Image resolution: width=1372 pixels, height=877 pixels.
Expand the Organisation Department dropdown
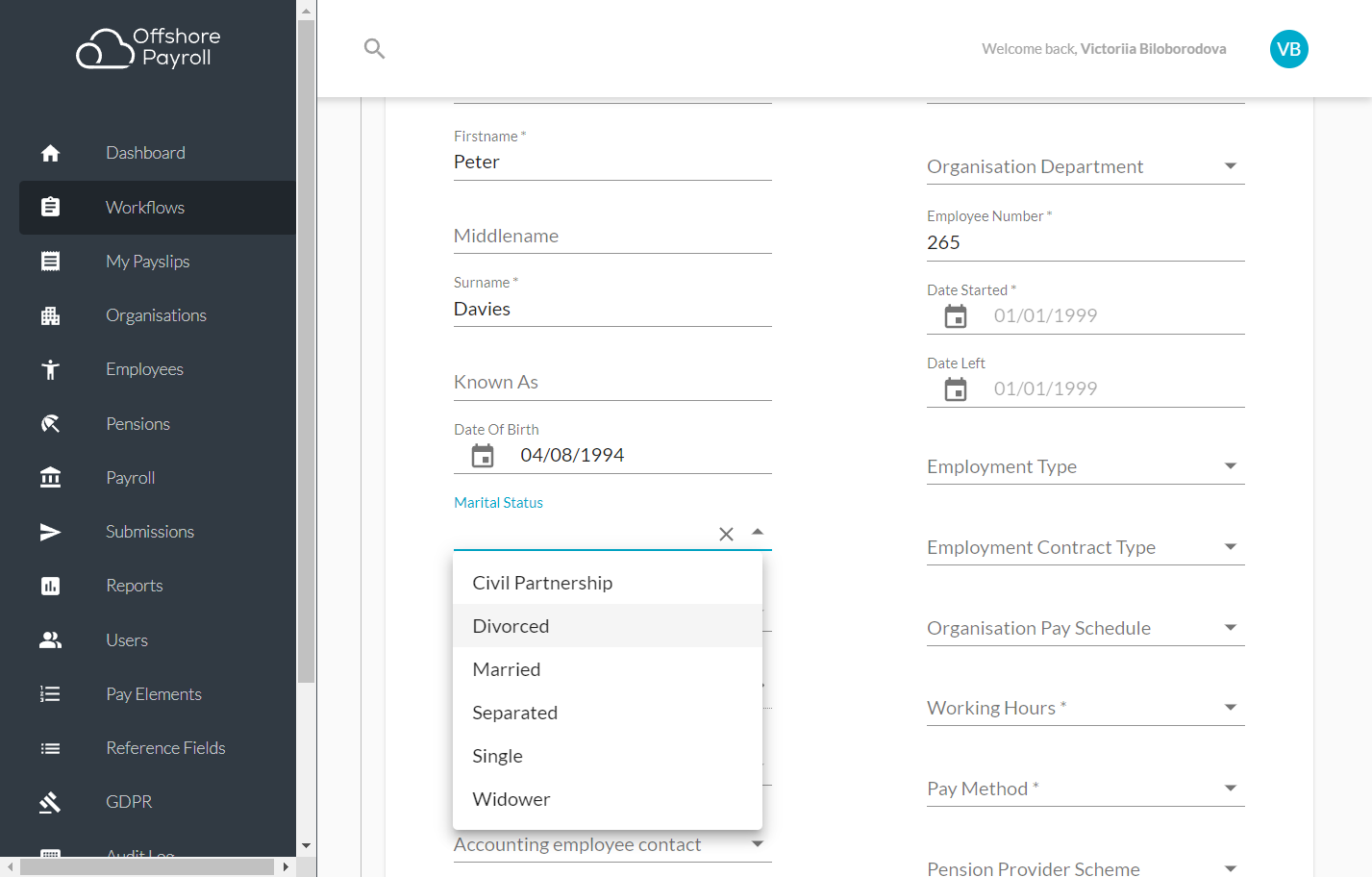[1230, 166]
